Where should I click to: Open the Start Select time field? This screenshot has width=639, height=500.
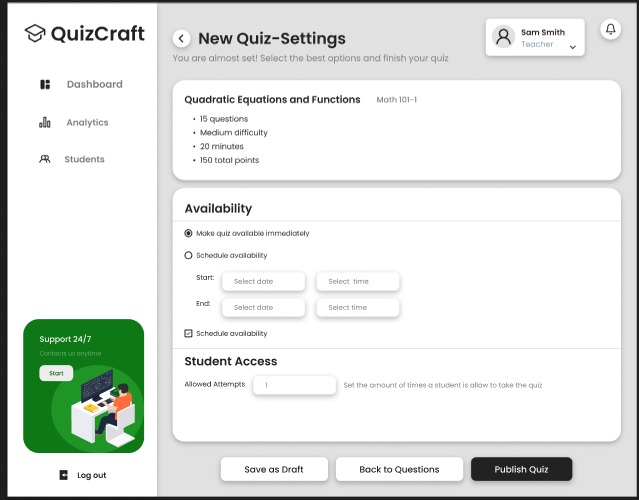pyautogui.click(x=358, y=281)
